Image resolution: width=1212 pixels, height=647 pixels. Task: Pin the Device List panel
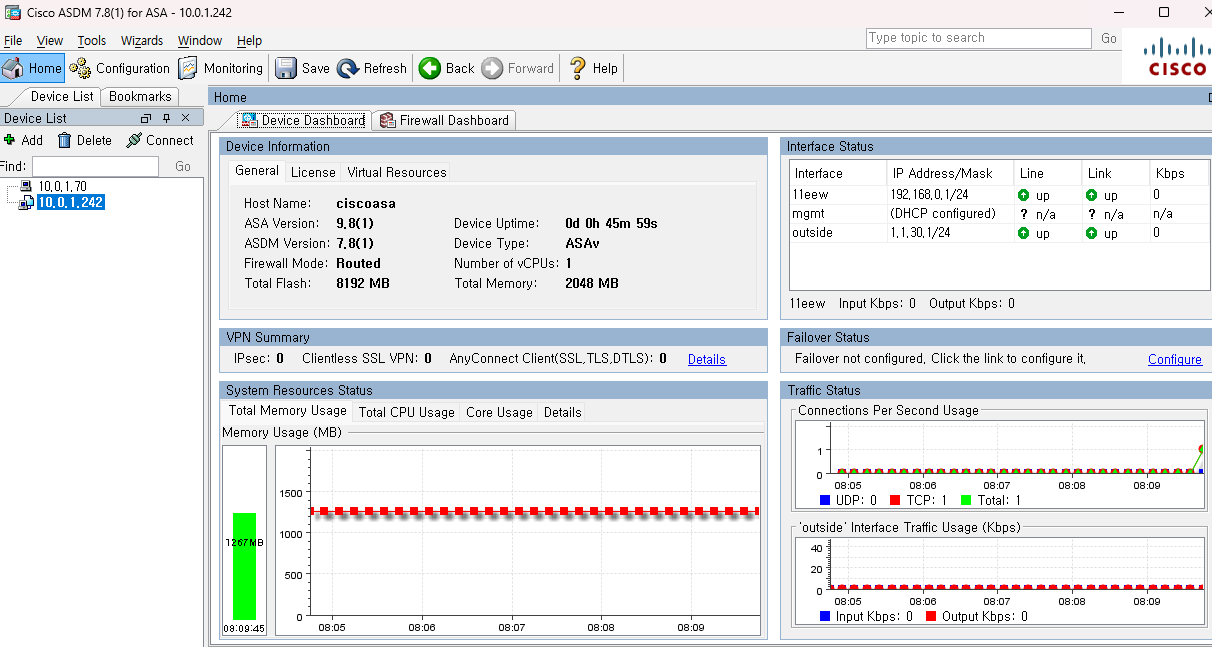click(x=166, y=118)
